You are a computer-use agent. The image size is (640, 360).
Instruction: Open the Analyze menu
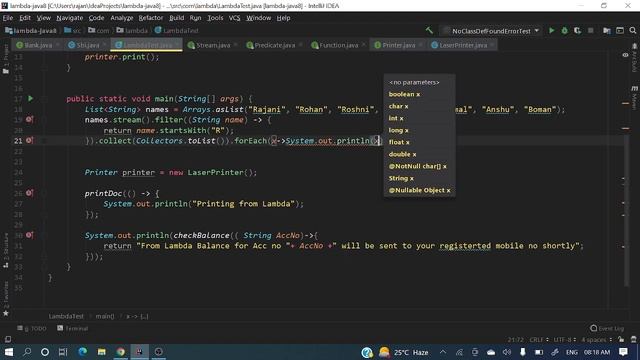[122, 18]
